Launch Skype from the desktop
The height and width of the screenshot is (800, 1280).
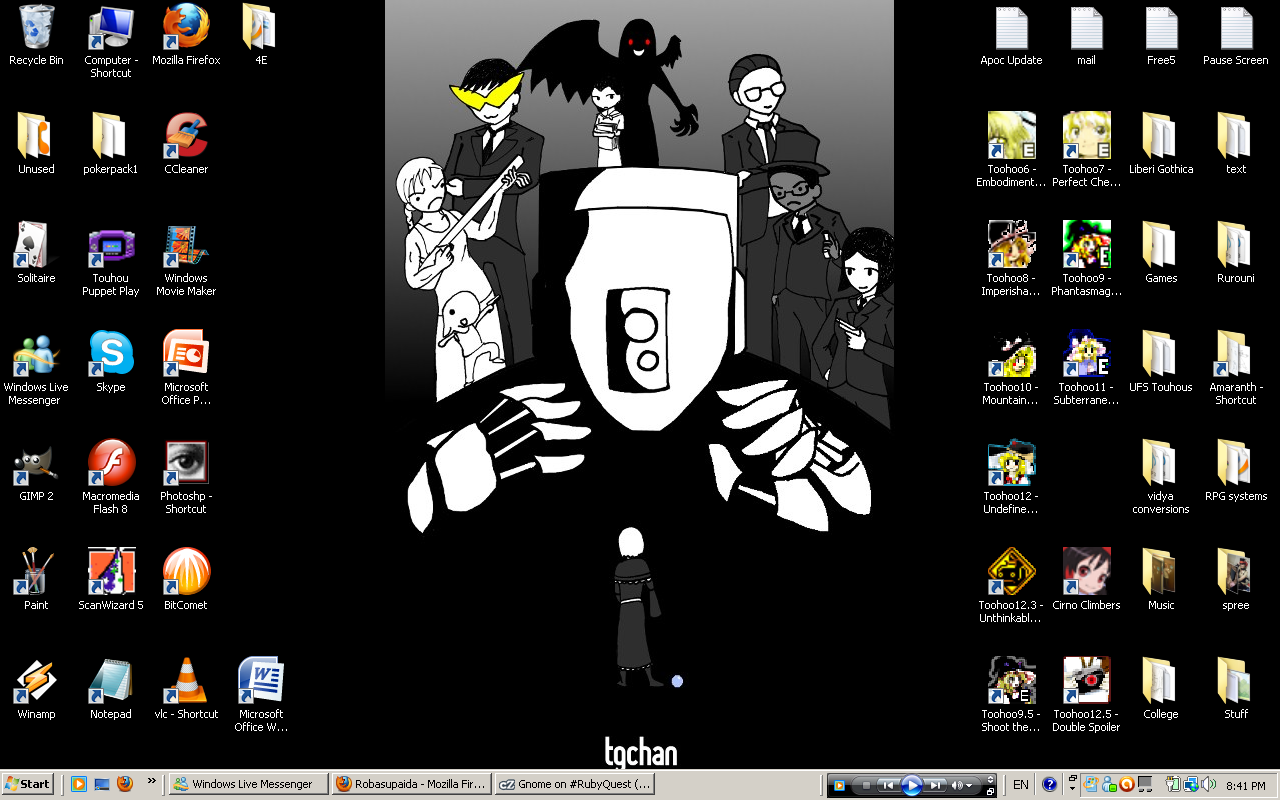click(x=111, y=354)
